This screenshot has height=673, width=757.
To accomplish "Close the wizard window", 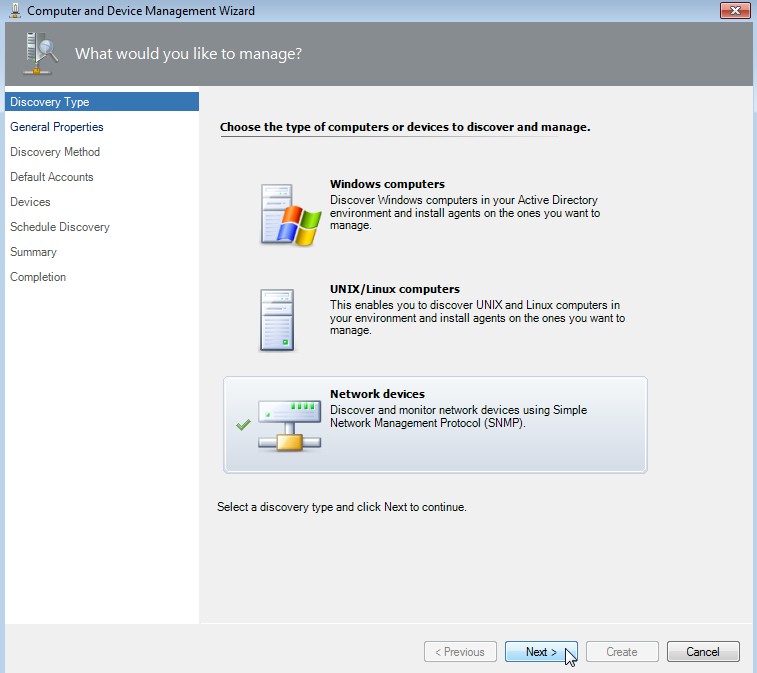I will [735, 10].
